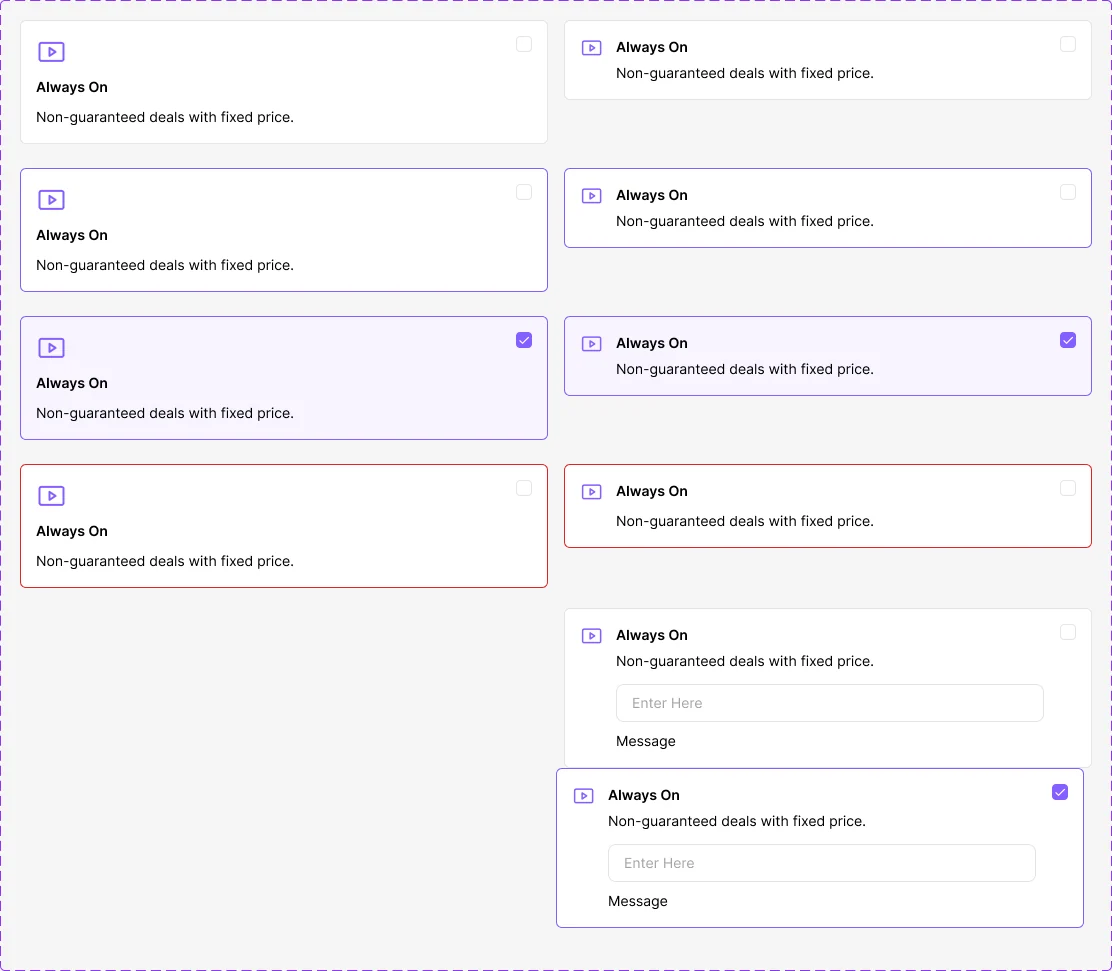Focus Enter Here field in the unchecked card
This screenshot has width=1112, height=971.
[x=830, y=703]
